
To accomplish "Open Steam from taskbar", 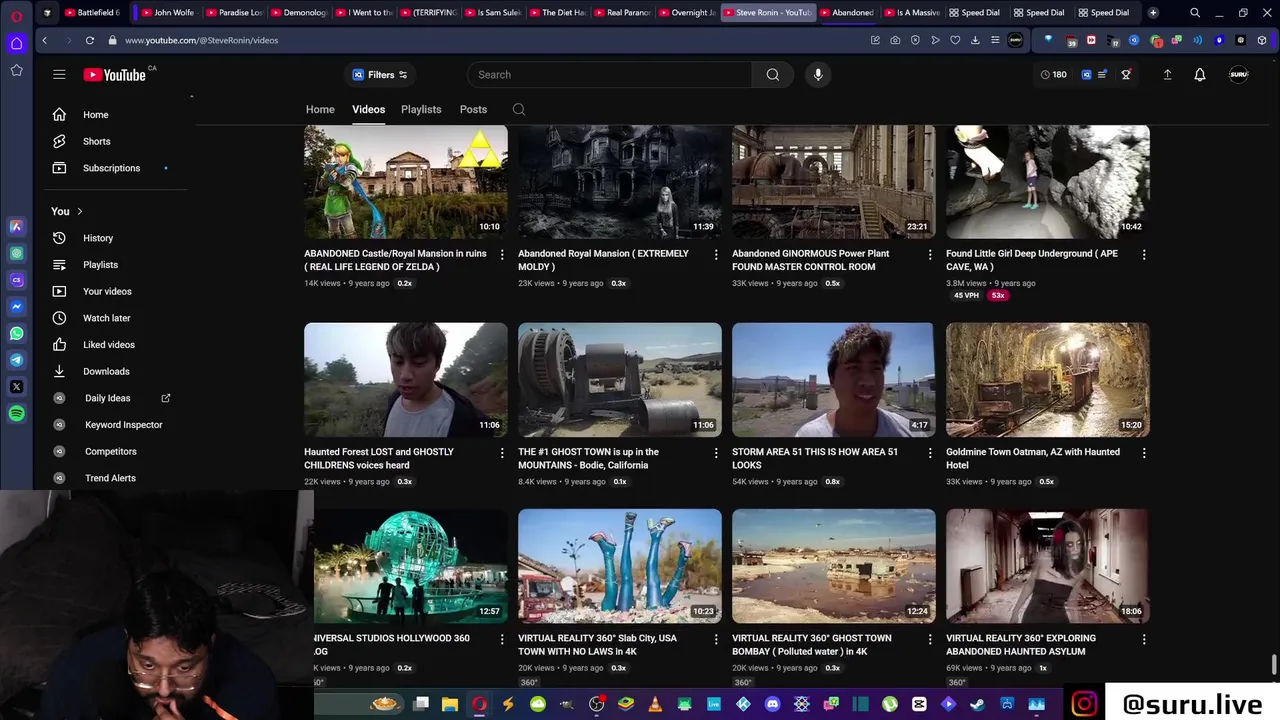I will click(x=977, y=704).
